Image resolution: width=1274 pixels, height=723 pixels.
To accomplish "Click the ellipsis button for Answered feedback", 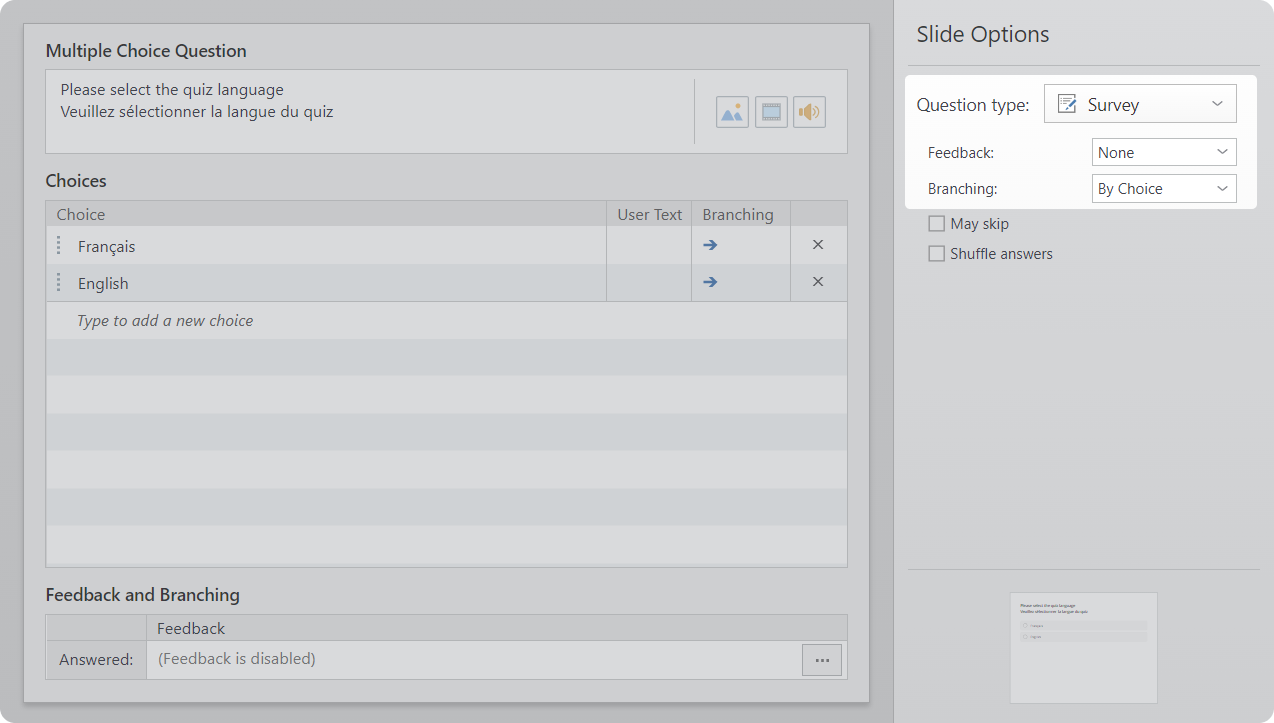I will [x=821, y=660].
